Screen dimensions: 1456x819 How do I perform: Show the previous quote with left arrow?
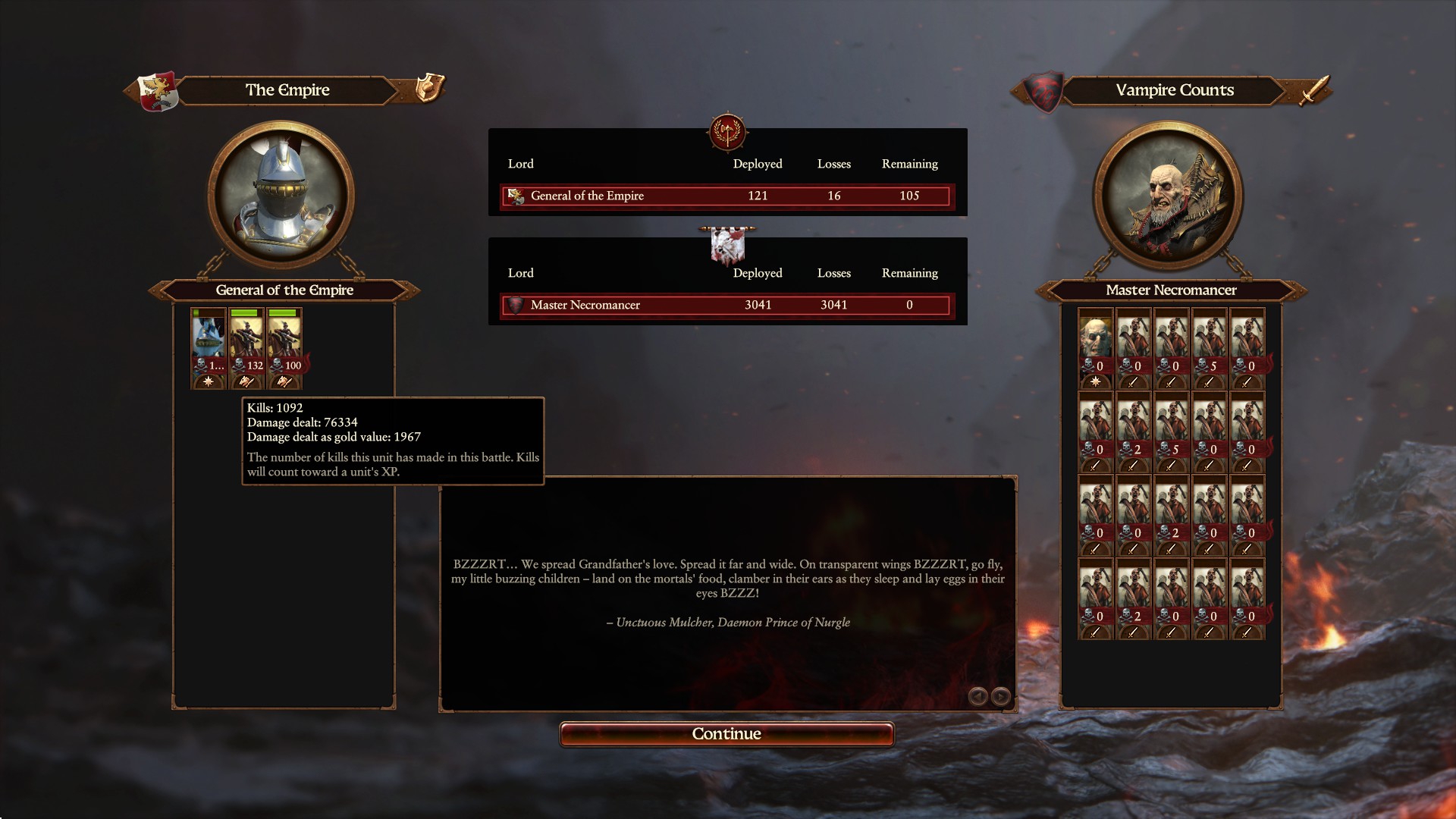(x=977, y=696)
